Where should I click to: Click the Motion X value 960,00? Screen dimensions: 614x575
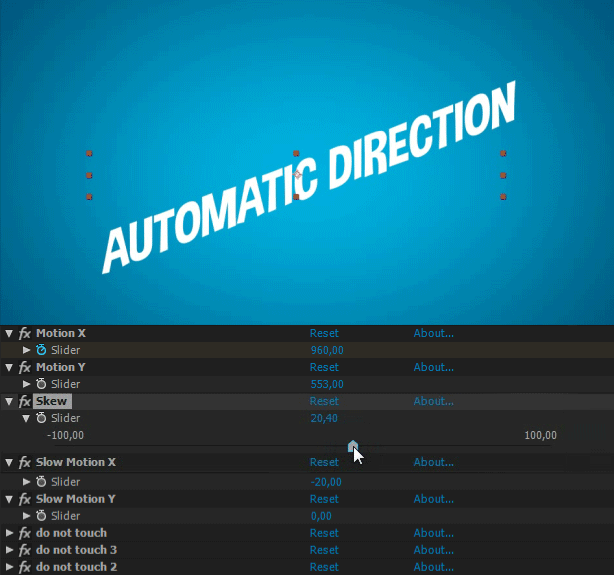327,350
